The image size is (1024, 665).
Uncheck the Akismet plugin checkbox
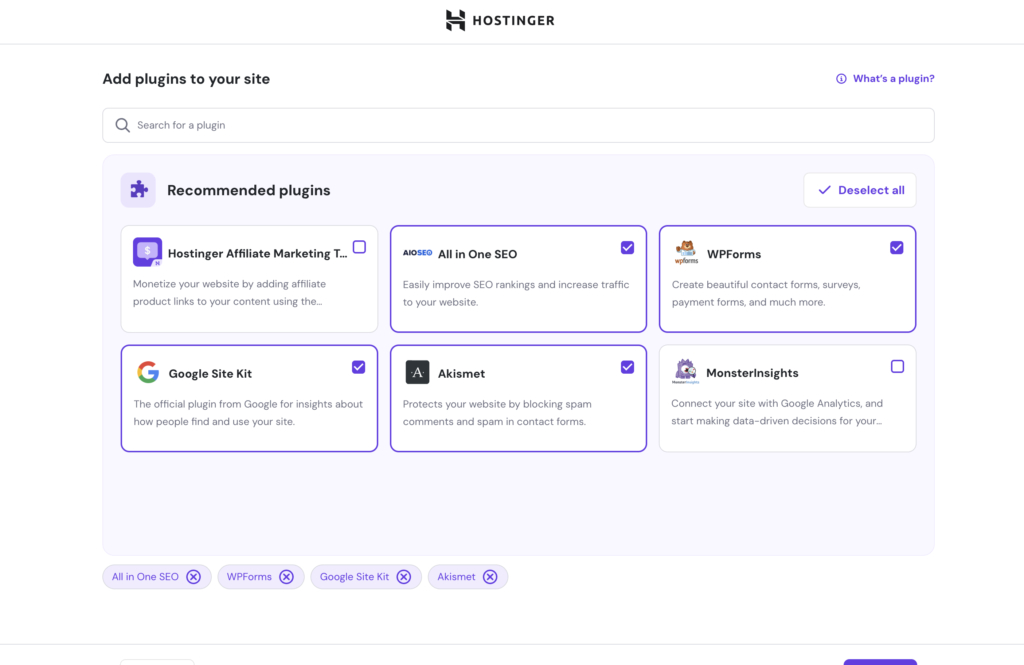(x=627, y=367)
